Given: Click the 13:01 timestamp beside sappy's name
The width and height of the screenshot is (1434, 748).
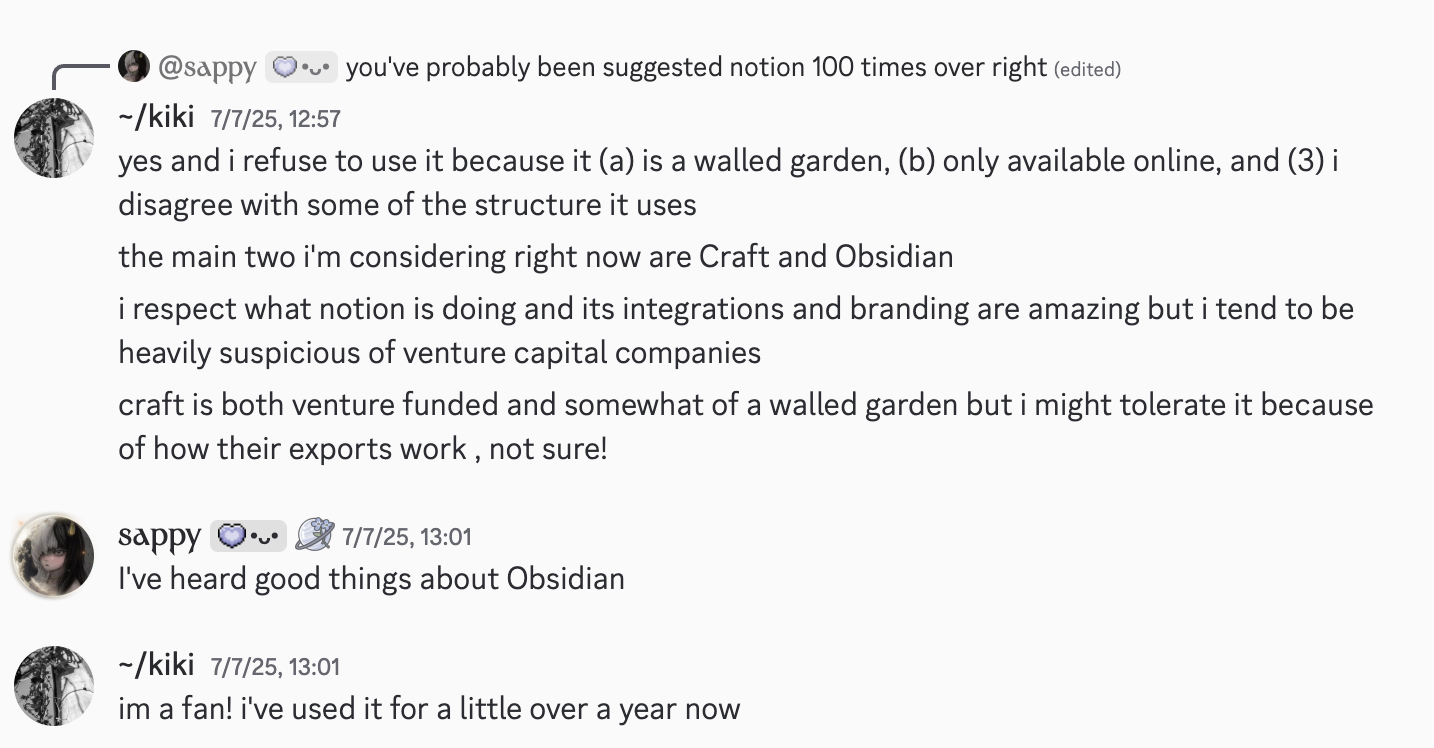Looking at the screenshot, I should click(406, 537).
